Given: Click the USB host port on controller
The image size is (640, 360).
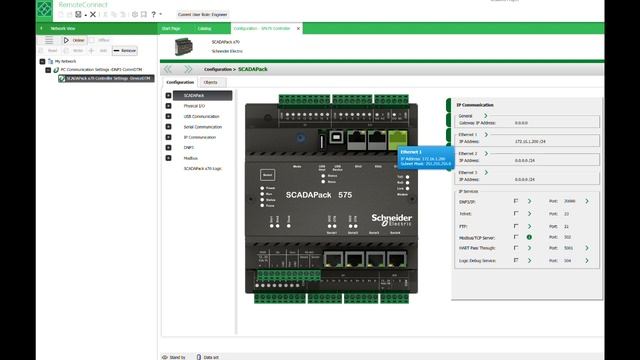Looking at the screenshot, I should click(x=322, y=141).
